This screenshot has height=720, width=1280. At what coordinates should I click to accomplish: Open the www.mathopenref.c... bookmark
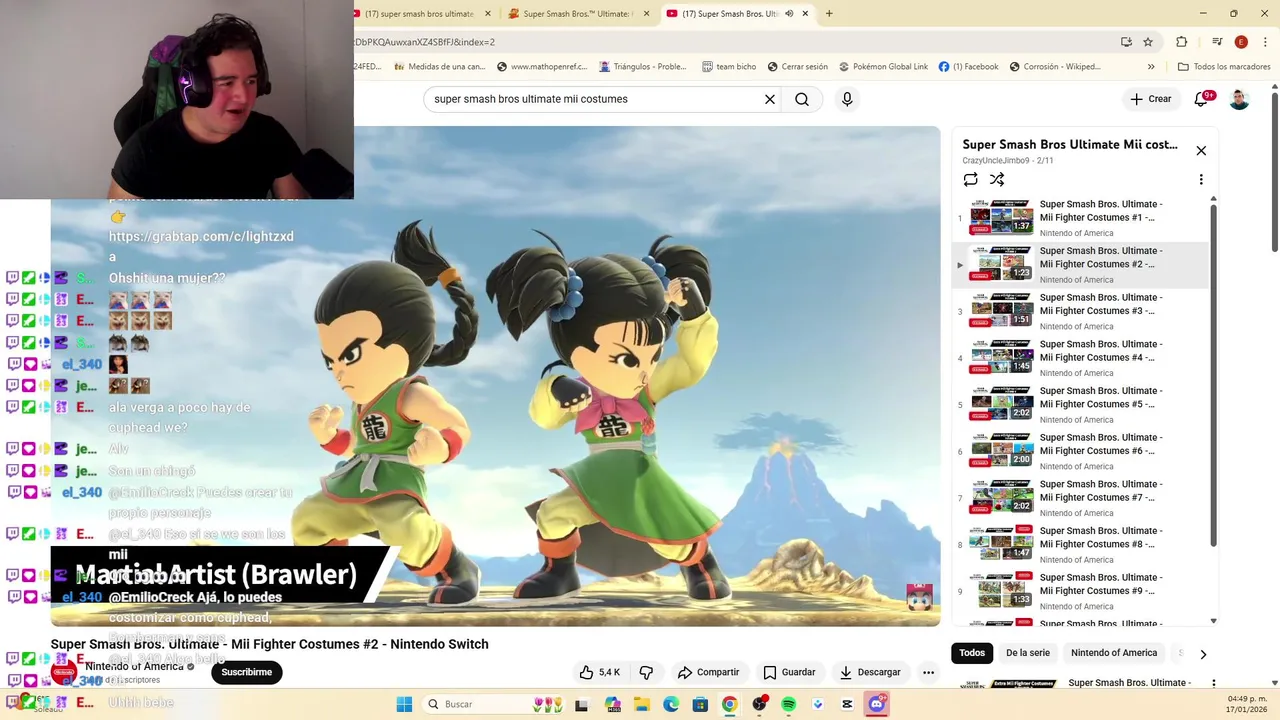coord(541,67)
